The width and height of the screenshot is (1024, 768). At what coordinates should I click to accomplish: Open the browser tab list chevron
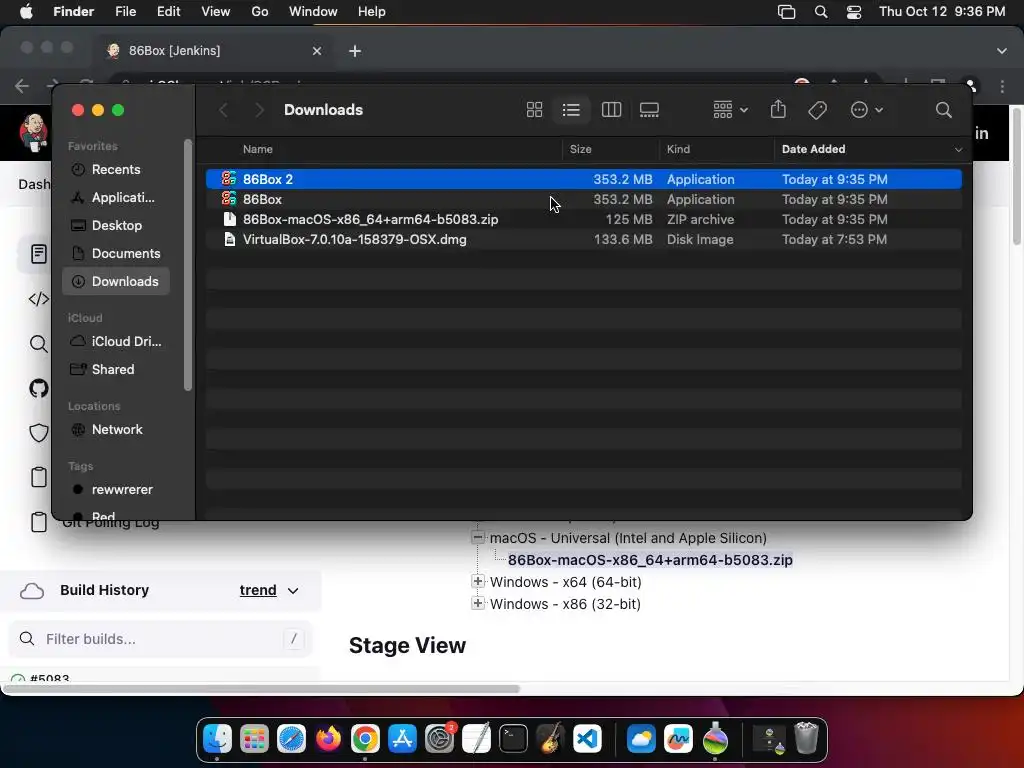coord(1002,51)
